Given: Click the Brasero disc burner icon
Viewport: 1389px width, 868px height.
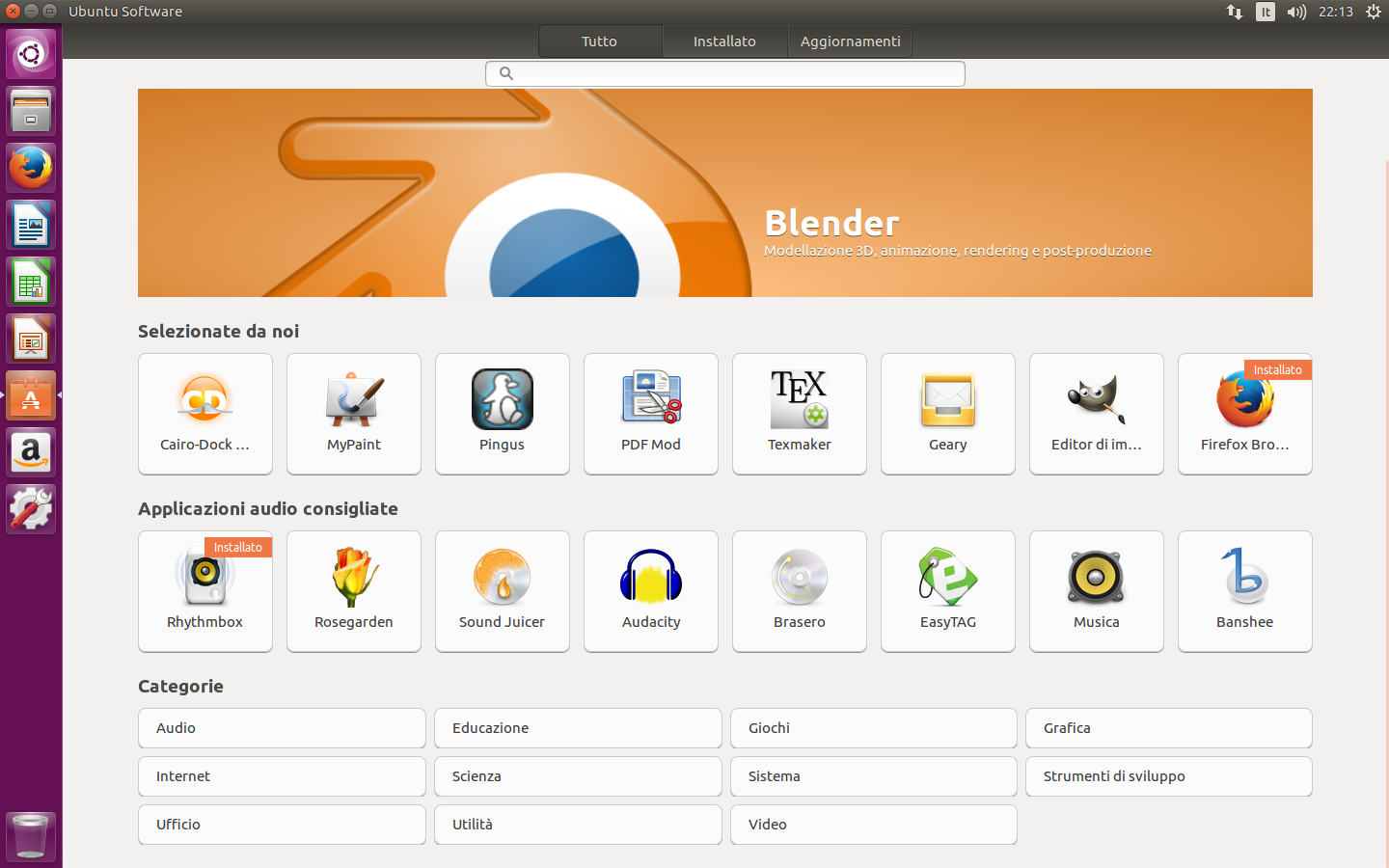Looking at the screenshot, I should (799, 591).
